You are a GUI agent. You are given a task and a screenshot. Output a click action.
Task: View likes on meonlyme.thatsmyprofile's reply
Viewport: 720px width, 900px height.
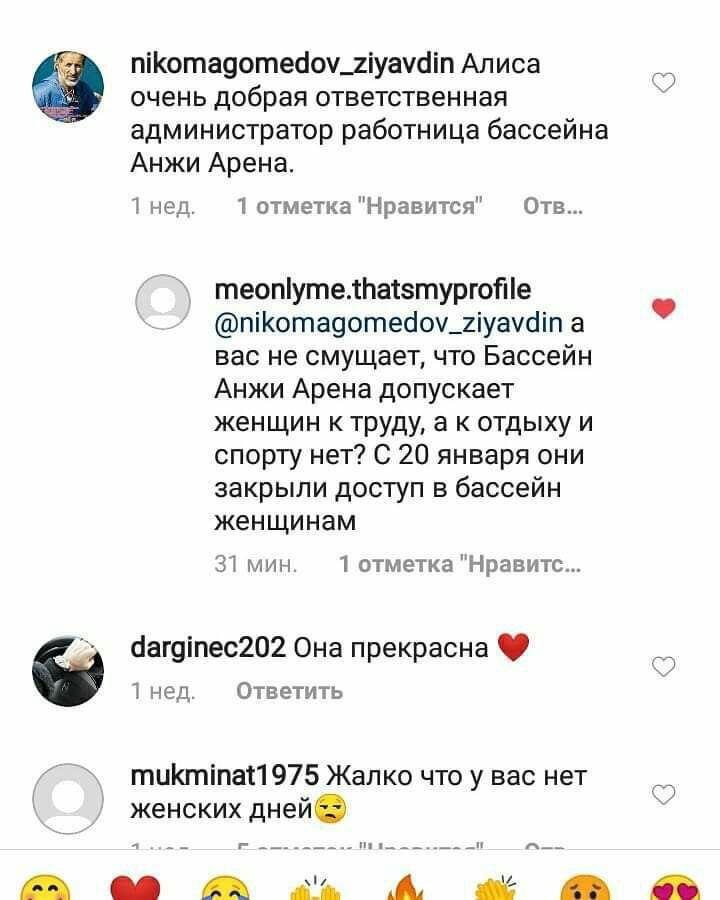460,564
